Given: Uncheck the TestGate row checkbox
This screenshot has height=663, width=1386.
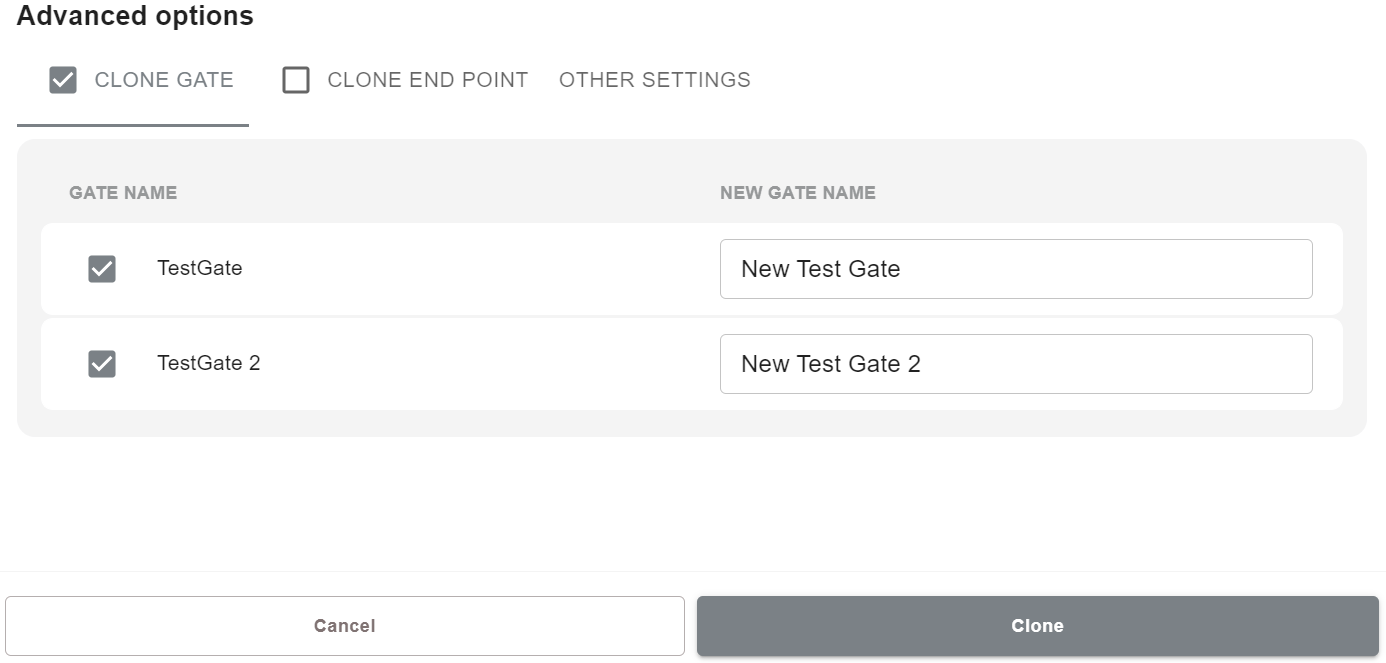Looking at the screenshot, I should 102,269.
